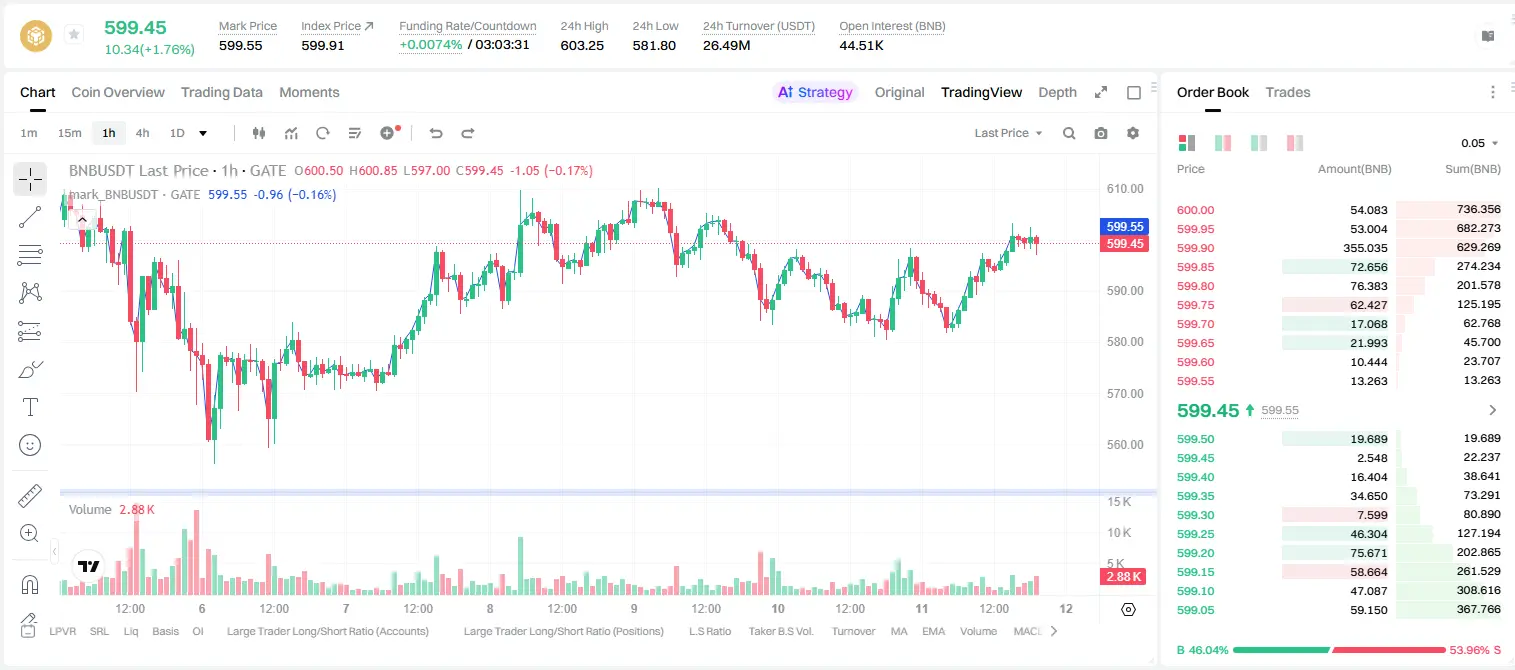Select the trend line drawing tool

click(30, 217)
